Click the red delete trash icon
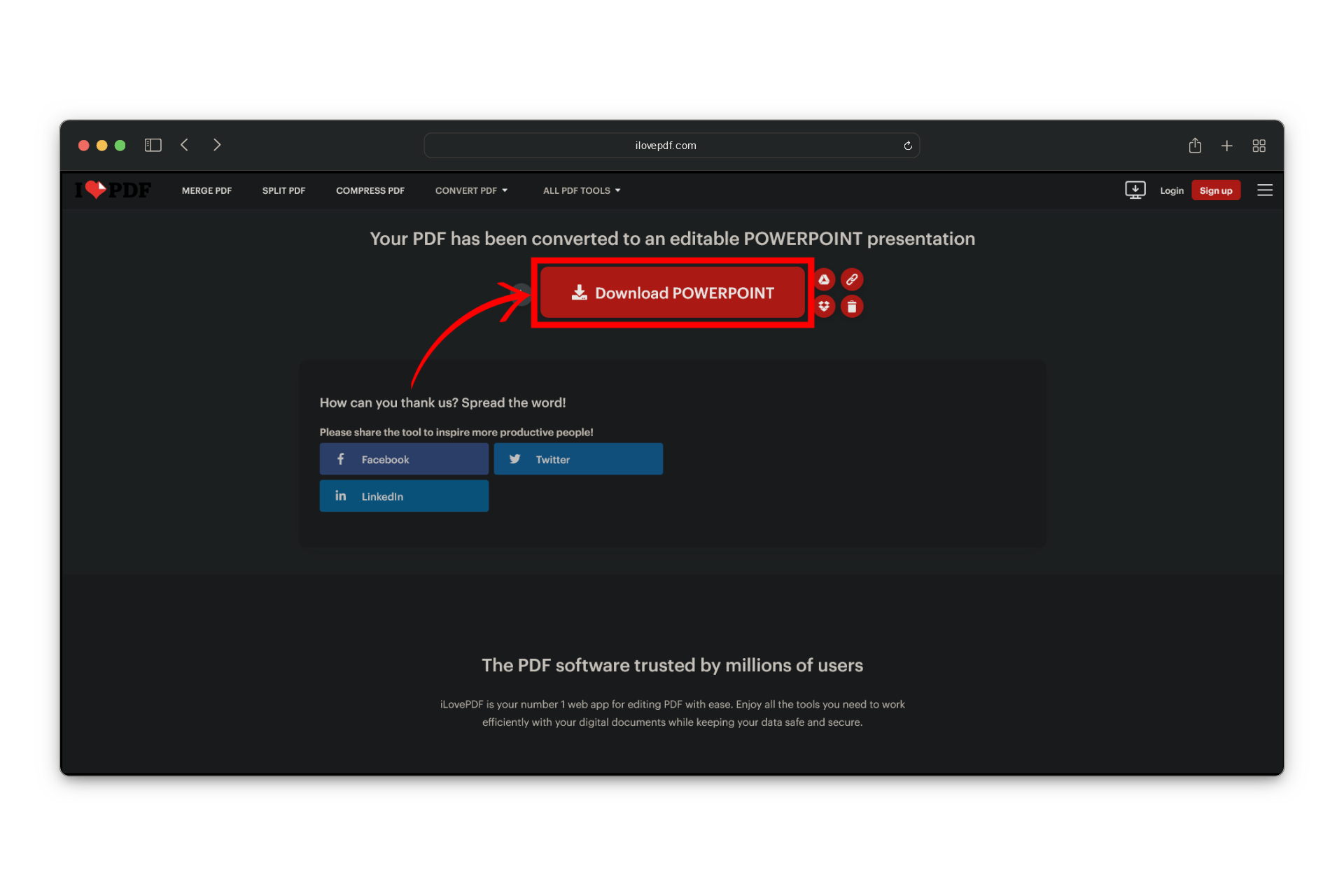1344x896 pixels. click(852, 307)
